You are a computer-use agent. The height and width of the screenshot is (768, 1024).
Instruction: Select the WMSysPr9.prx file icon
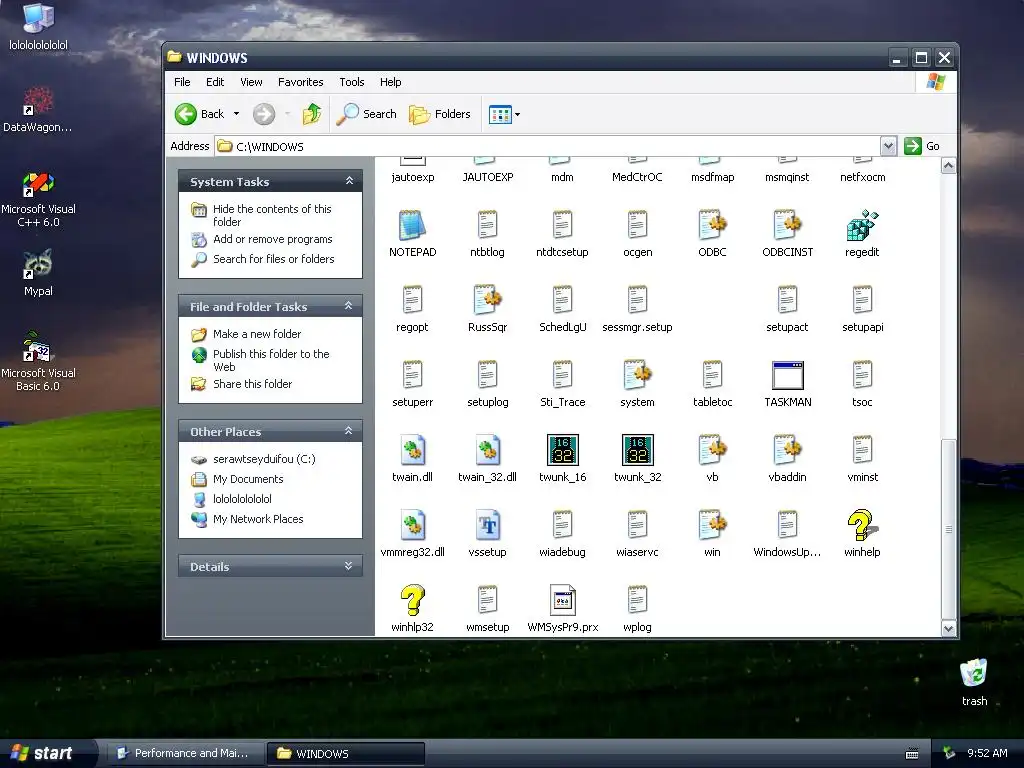pos(562,601)
